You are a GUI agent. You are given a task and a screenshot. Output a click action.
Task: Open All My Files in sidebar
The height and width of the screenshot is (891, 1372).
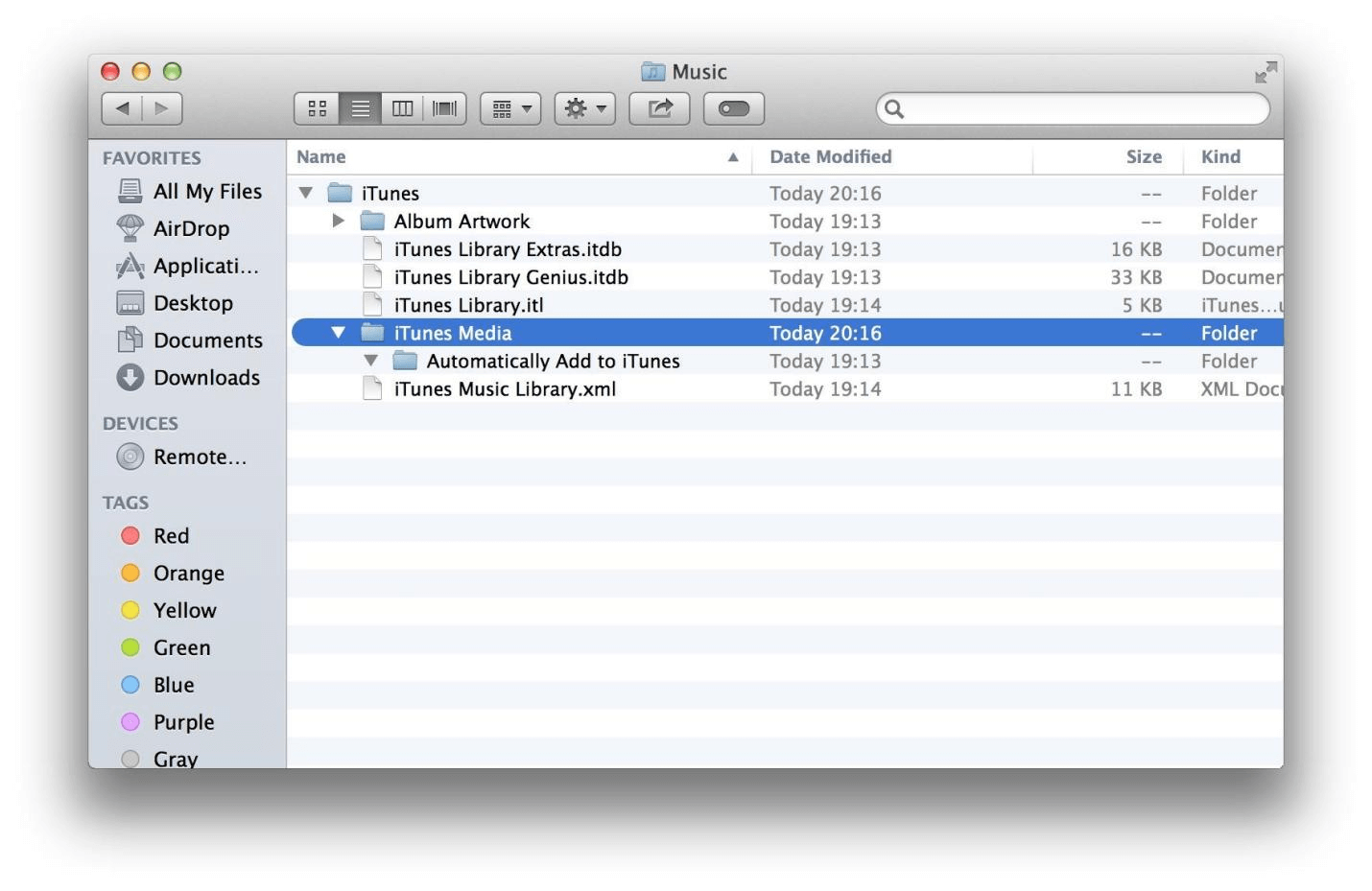pos(189,191)
